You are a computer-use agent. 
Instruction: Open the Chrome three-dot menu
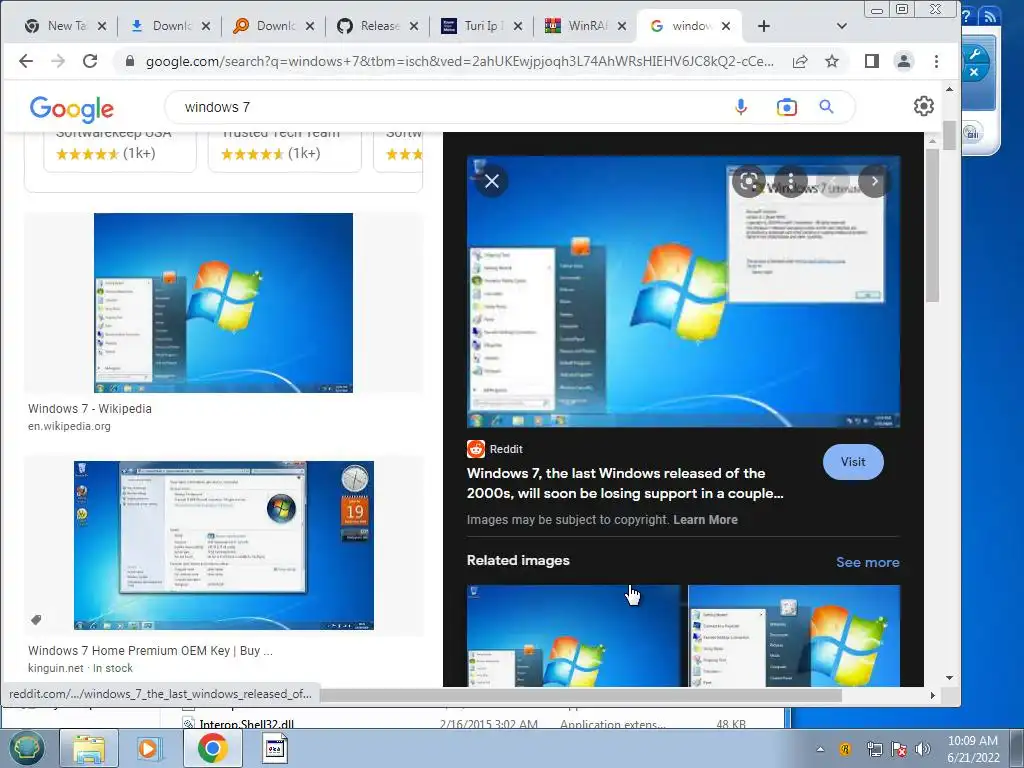tap(936, 61)
